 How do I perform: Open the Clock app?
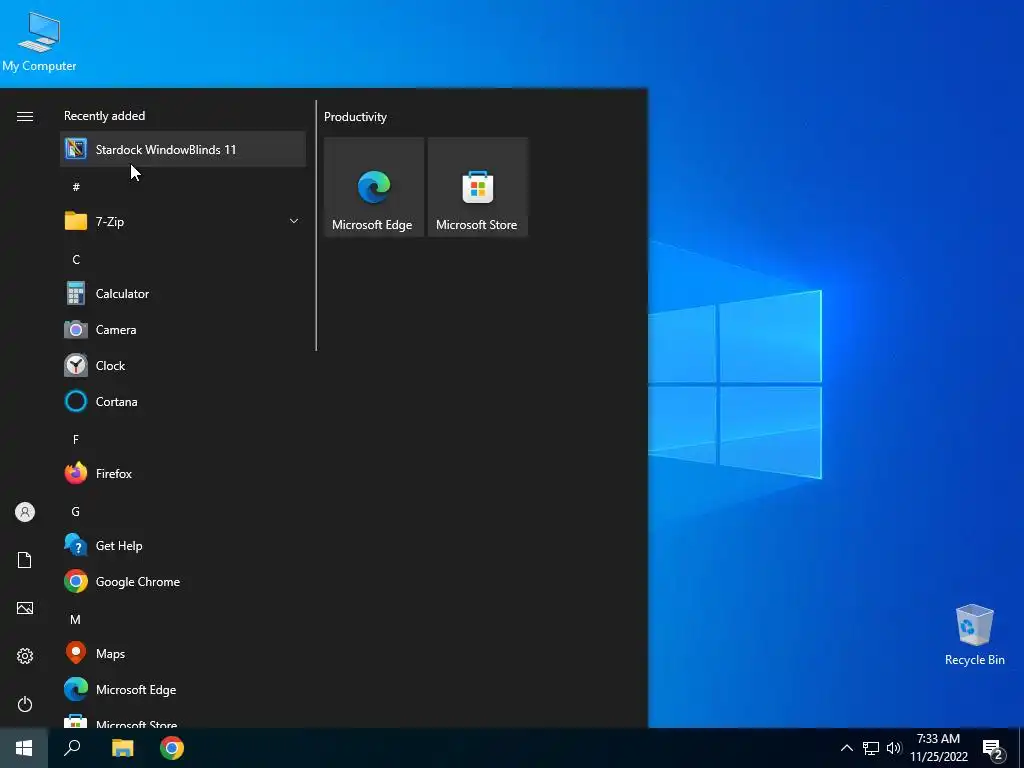(183, 366)
